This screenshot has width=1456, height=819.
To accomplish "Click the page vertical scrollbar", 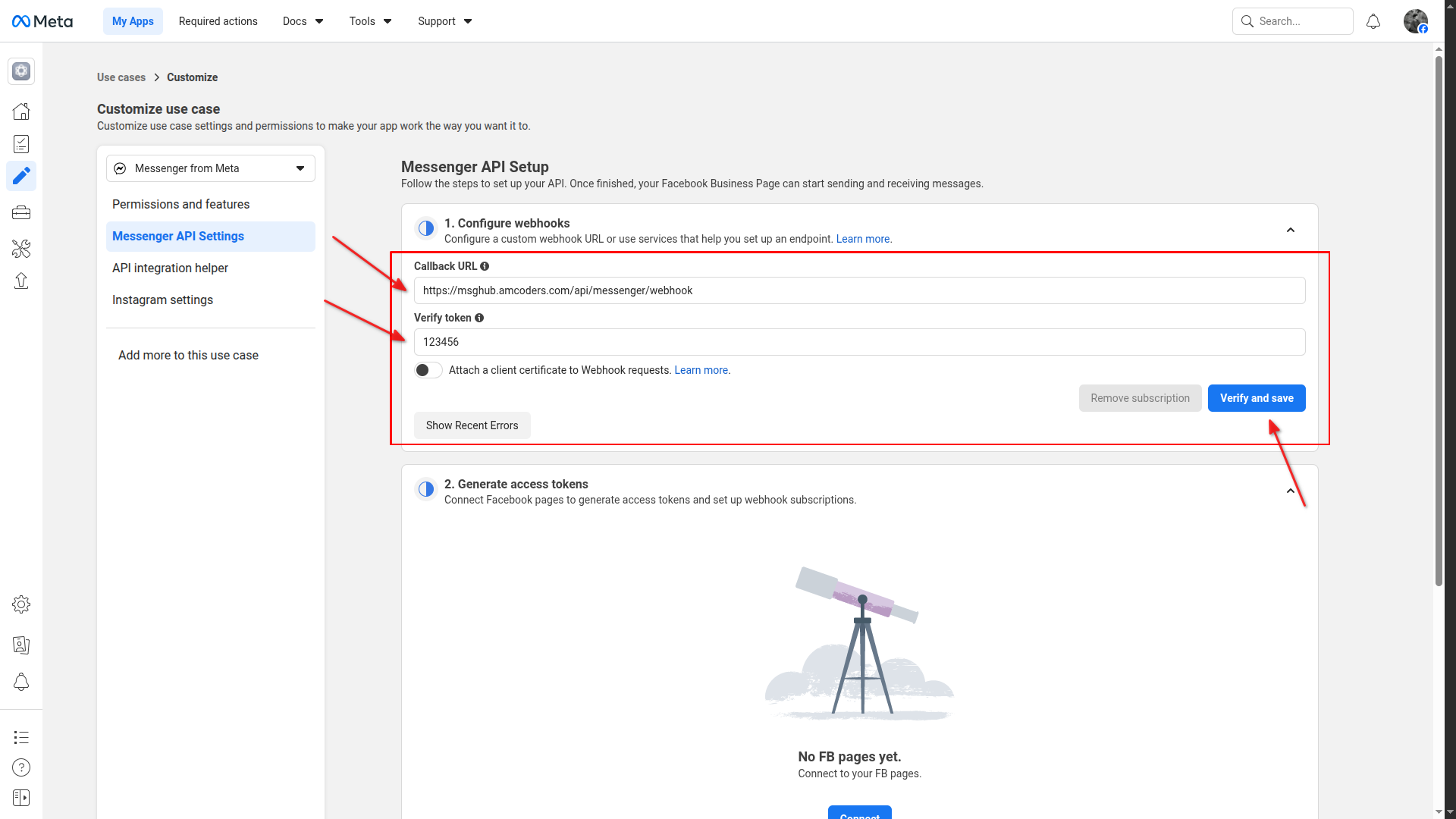I will [1439, 318].
